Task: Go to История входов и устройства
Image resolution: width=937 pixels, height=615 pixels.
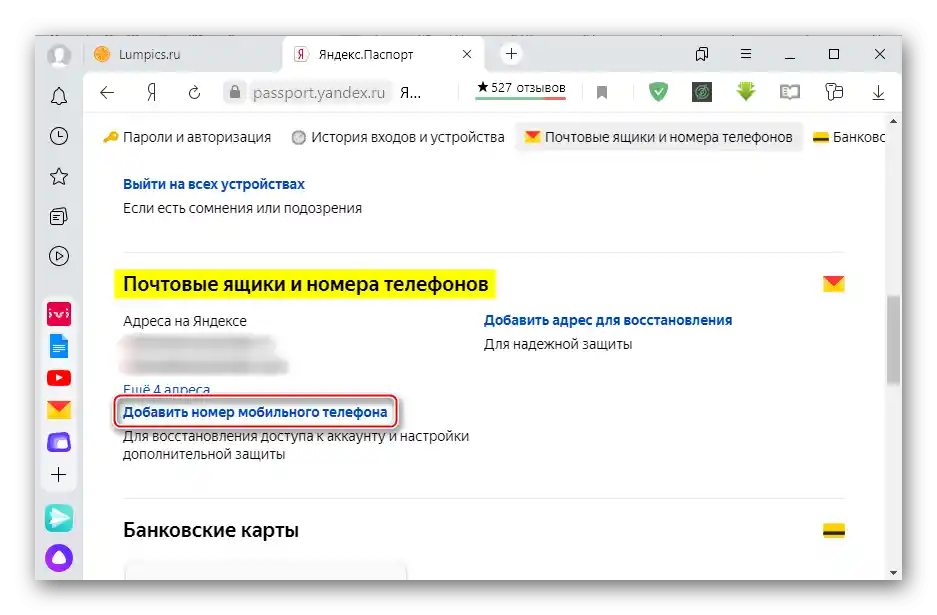Action: pyautogui.click(x=398, y=137)
